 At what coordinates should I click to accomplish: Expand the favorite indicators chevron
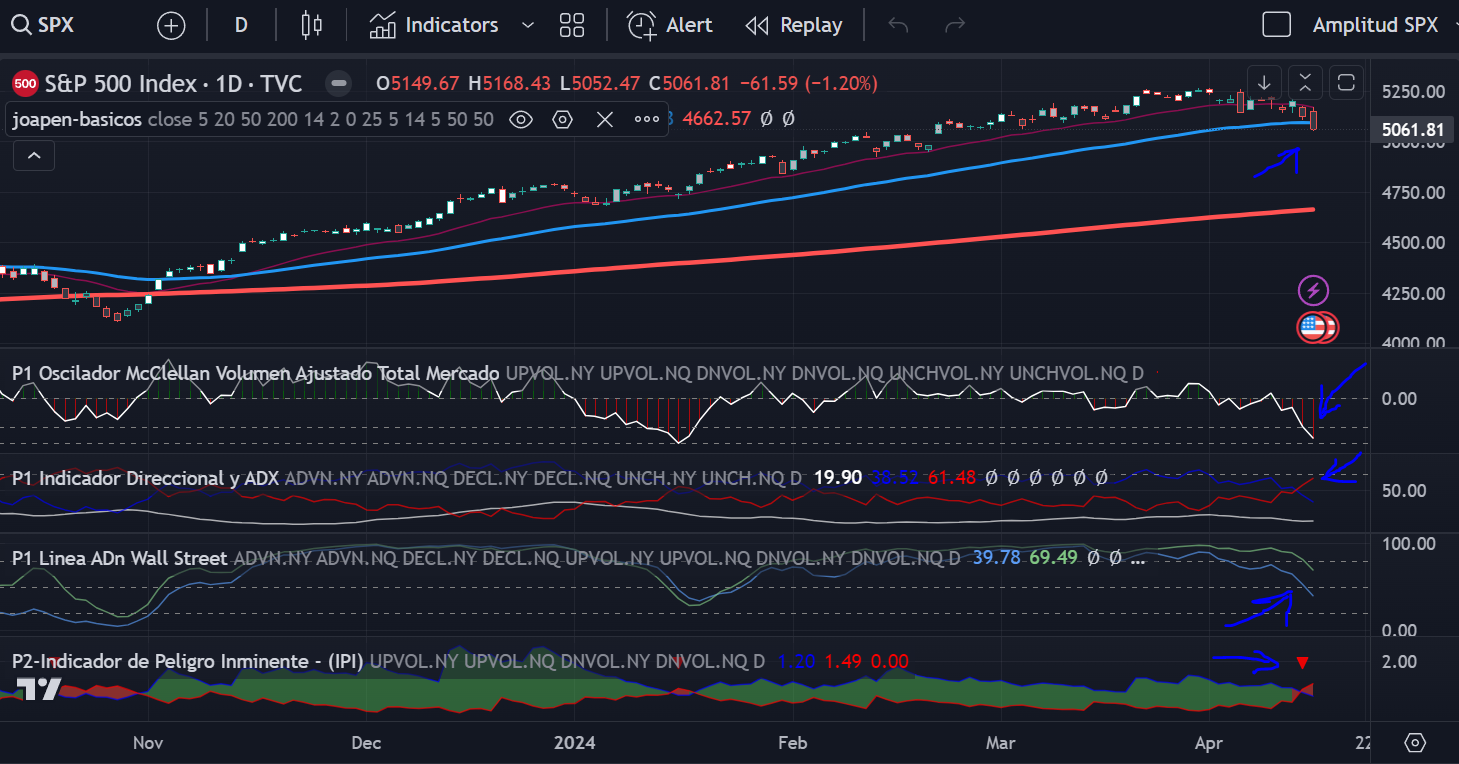point(529,25)
